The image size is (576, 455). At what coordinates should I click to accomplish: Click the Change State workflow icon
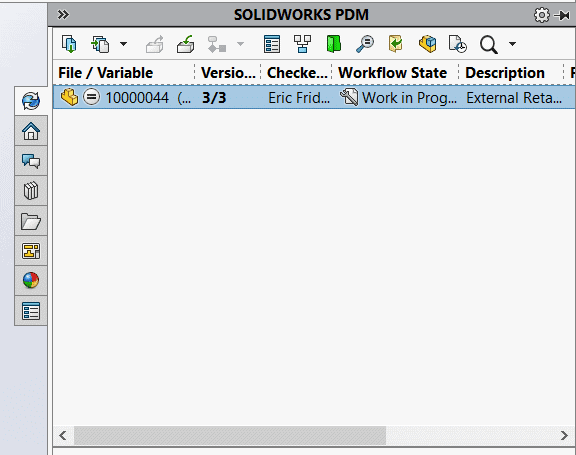[216, 44]
